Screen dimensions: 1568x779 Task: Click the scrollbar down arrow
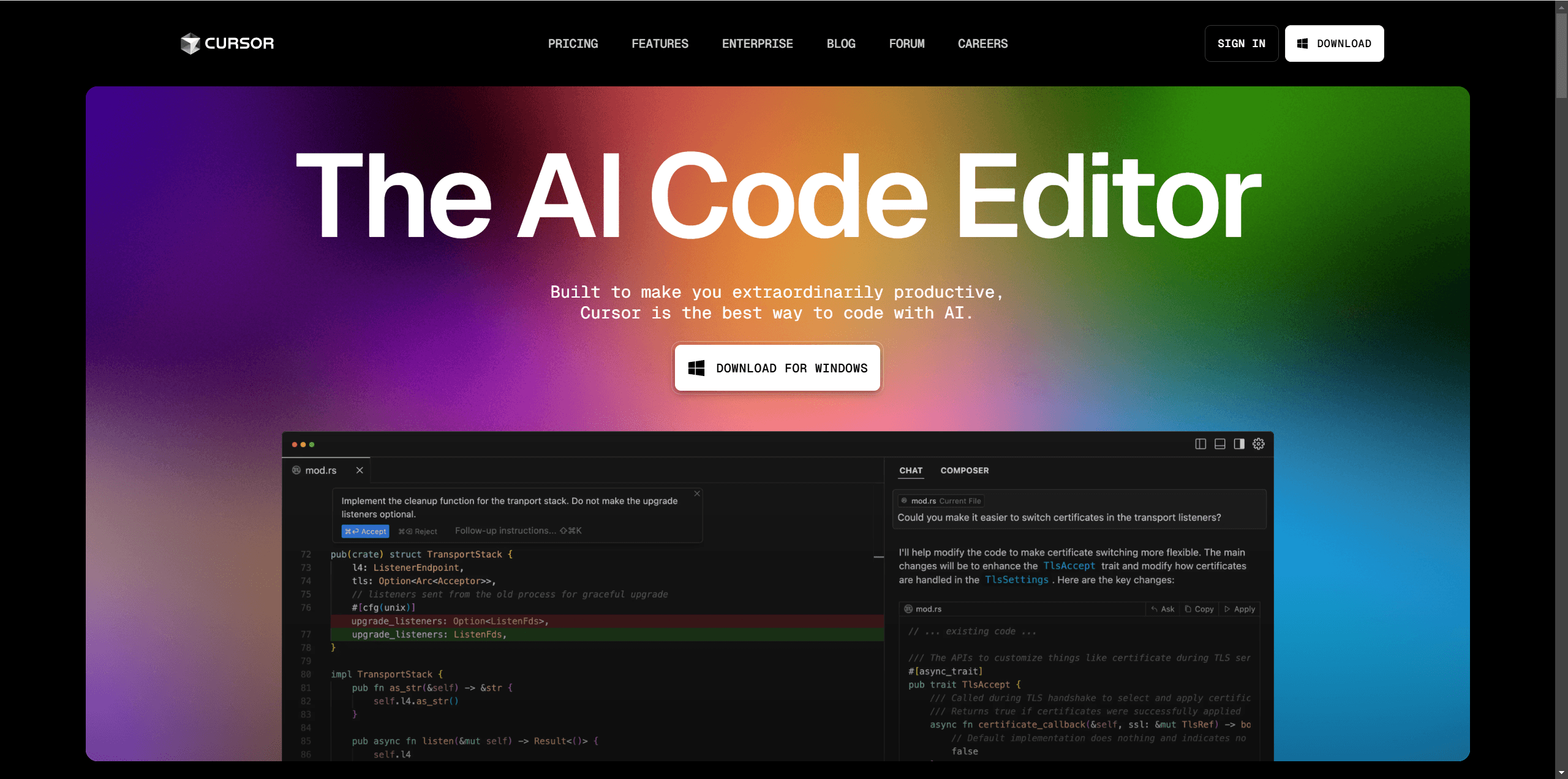[1561, 773]
